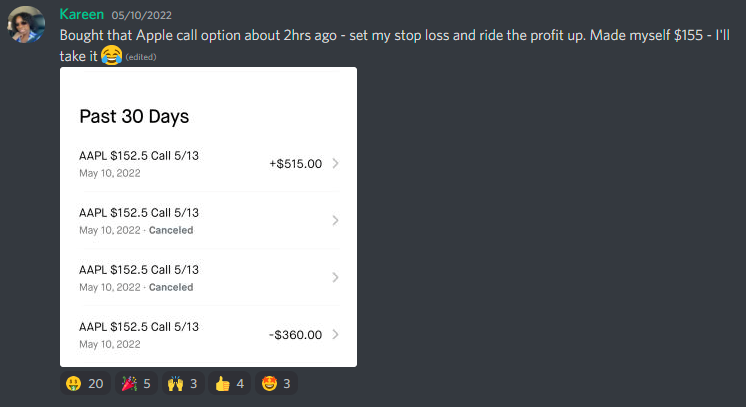This screenshot has height=407, width=746.
Task: Open the attached Past 30 Days image
Action: 208,217
